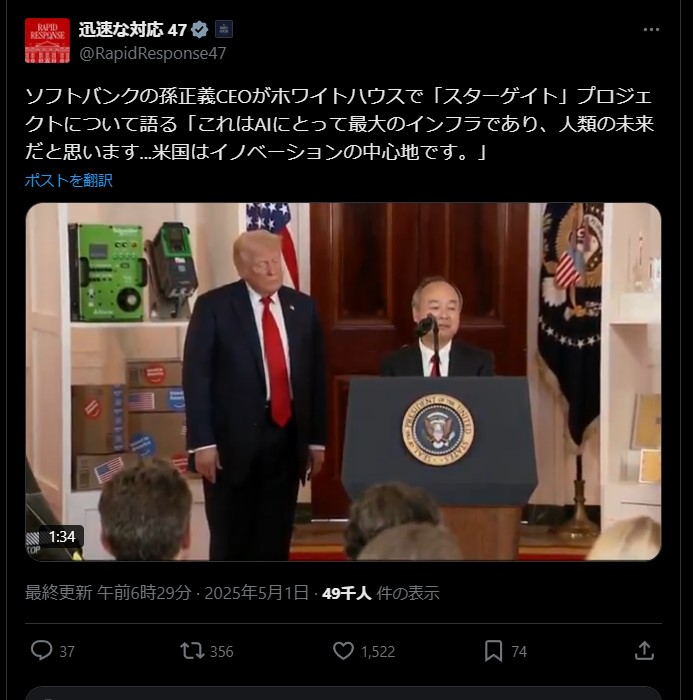Screen dimensions: 693x700
Task: Click the affiliation badge next to verified mark
Action: click(x=224, y=29)
